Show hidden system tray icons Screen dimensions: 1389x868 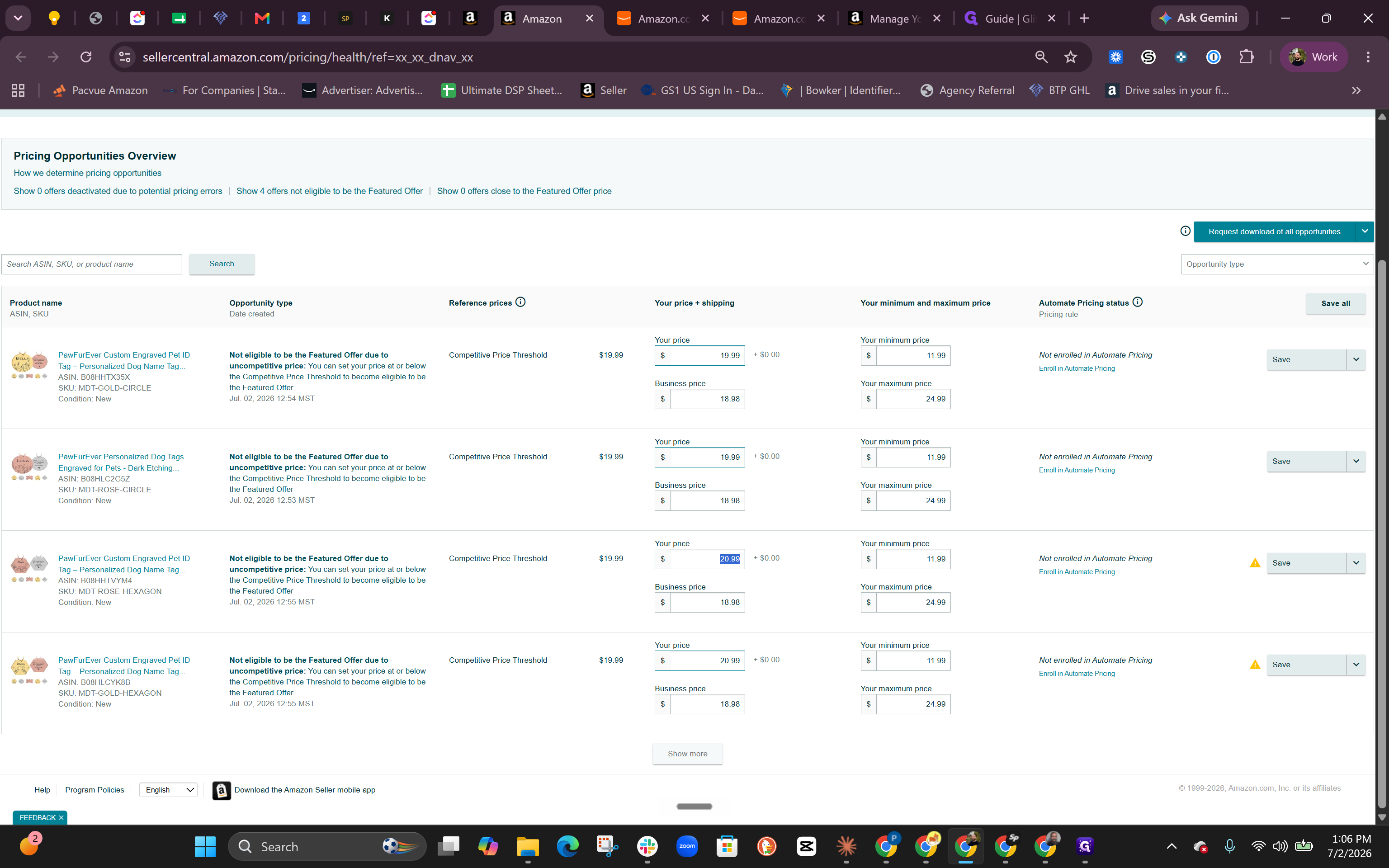(1172, 846)
